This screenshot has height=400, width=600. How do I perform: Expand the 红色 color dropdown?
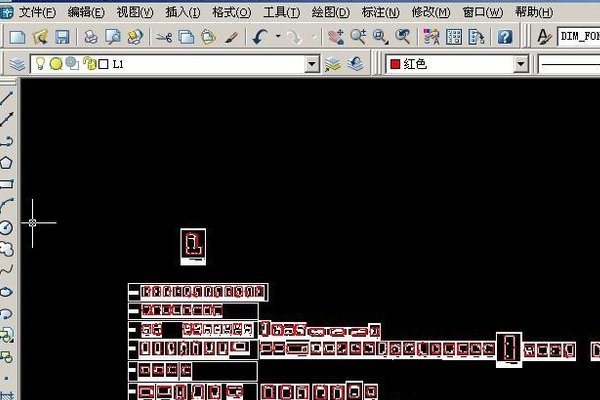coord(520,63)
